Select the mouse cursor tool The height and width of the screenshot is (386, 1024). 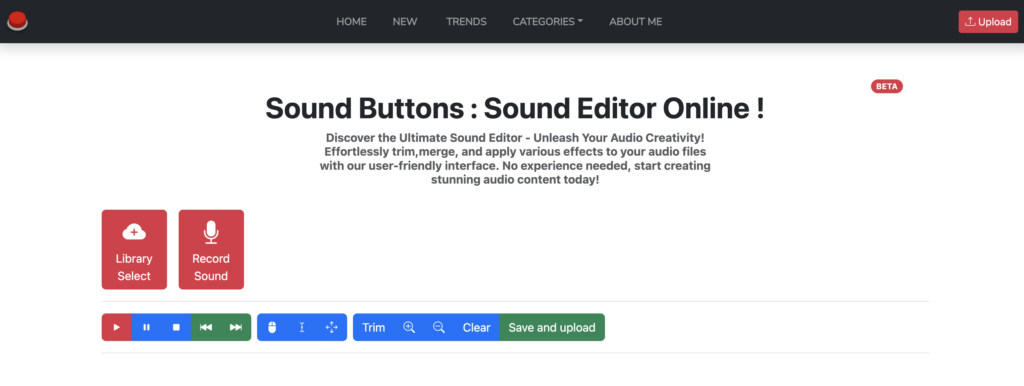(272, 327)
